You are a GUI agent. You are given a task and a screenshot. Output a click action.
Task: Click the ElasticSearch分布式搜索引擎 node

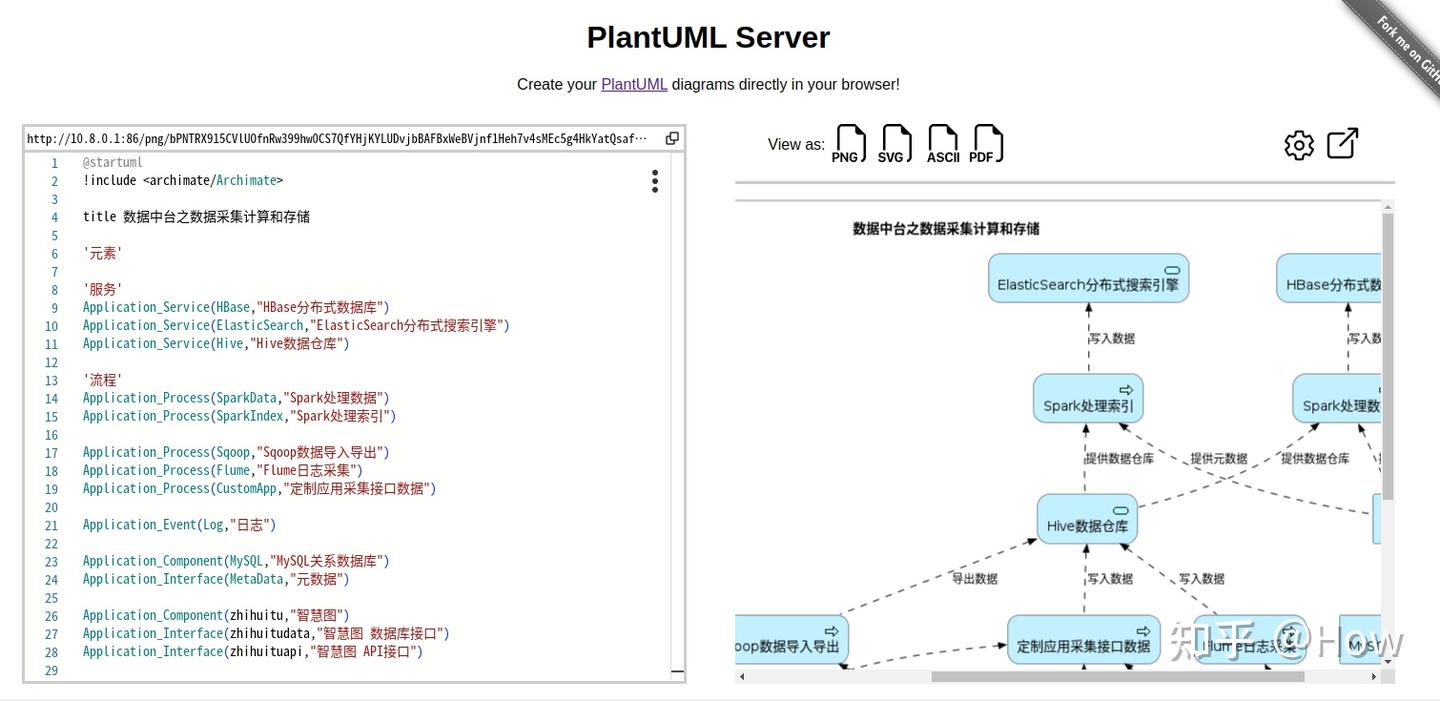click(x=1088, y=278)
